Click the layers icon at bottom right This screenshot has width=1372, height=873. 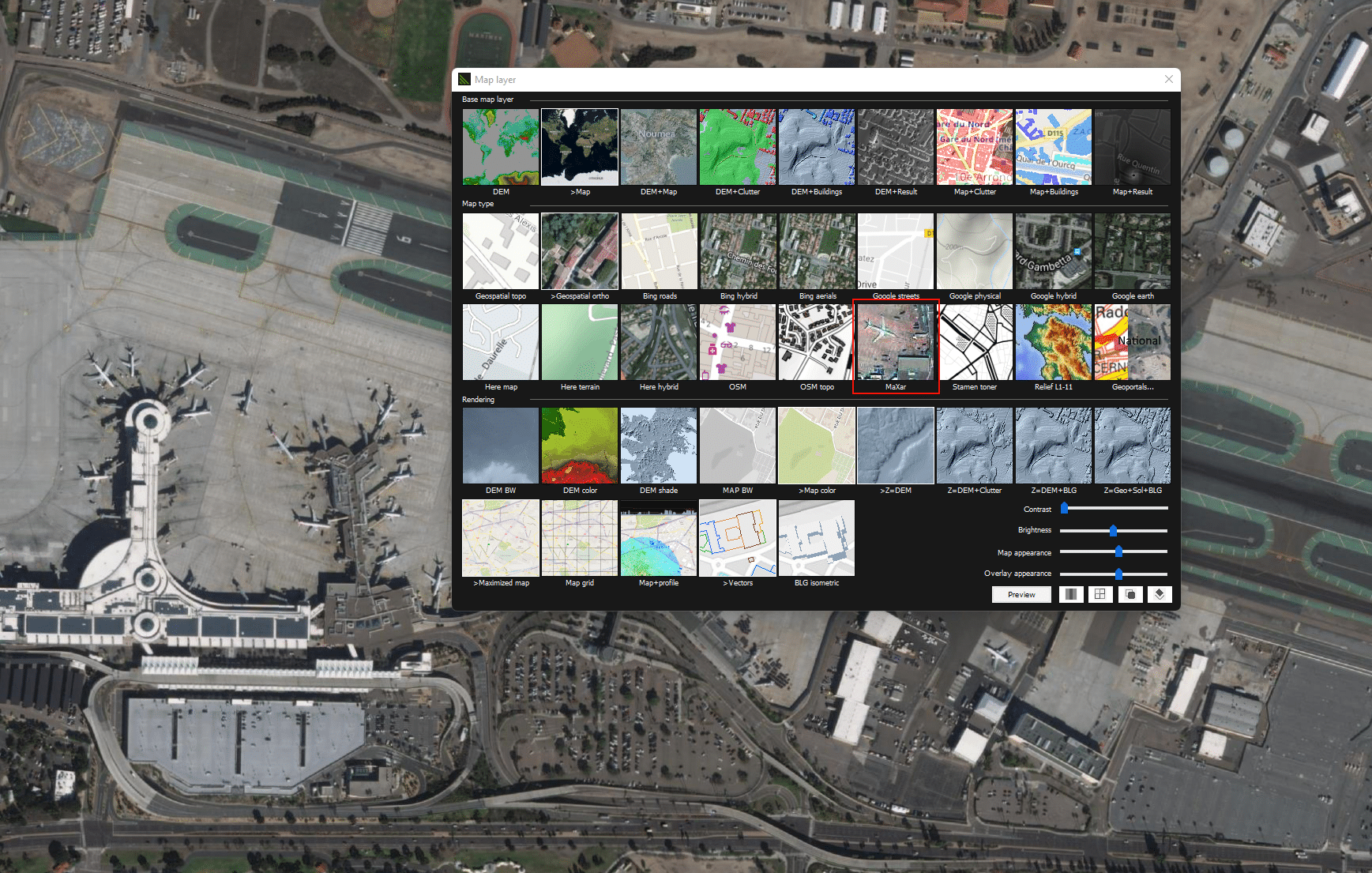coord(1160,594)
